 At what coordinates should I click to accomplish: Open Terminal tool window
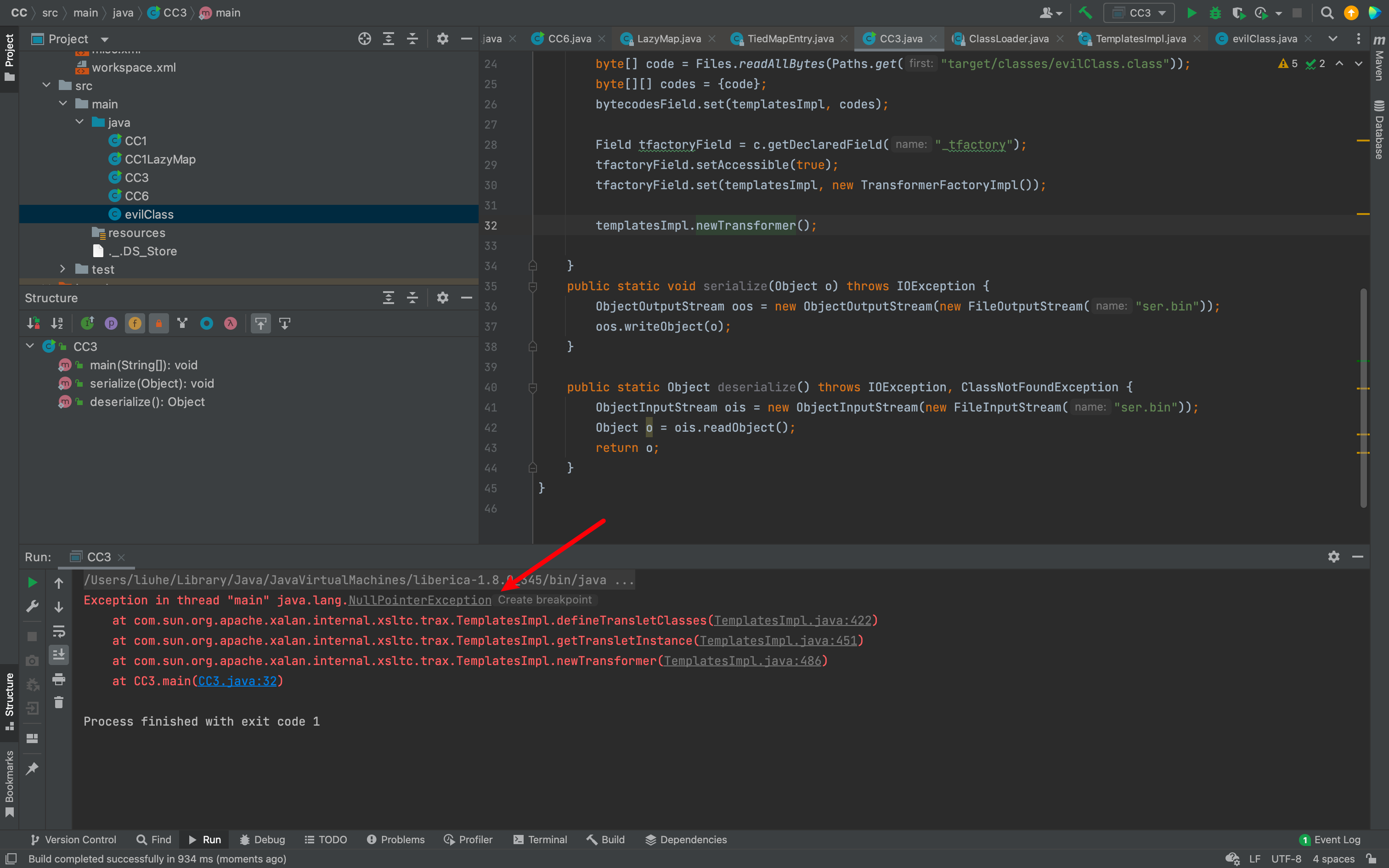point(540,840)
